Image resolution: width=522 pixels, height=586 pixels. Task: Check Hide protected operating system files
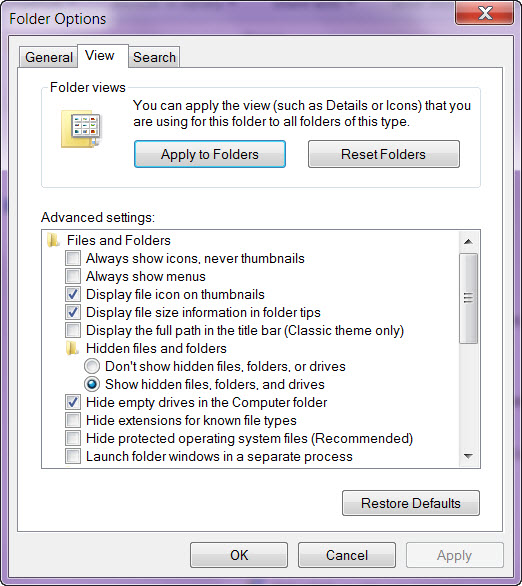(x=73, y=438)
